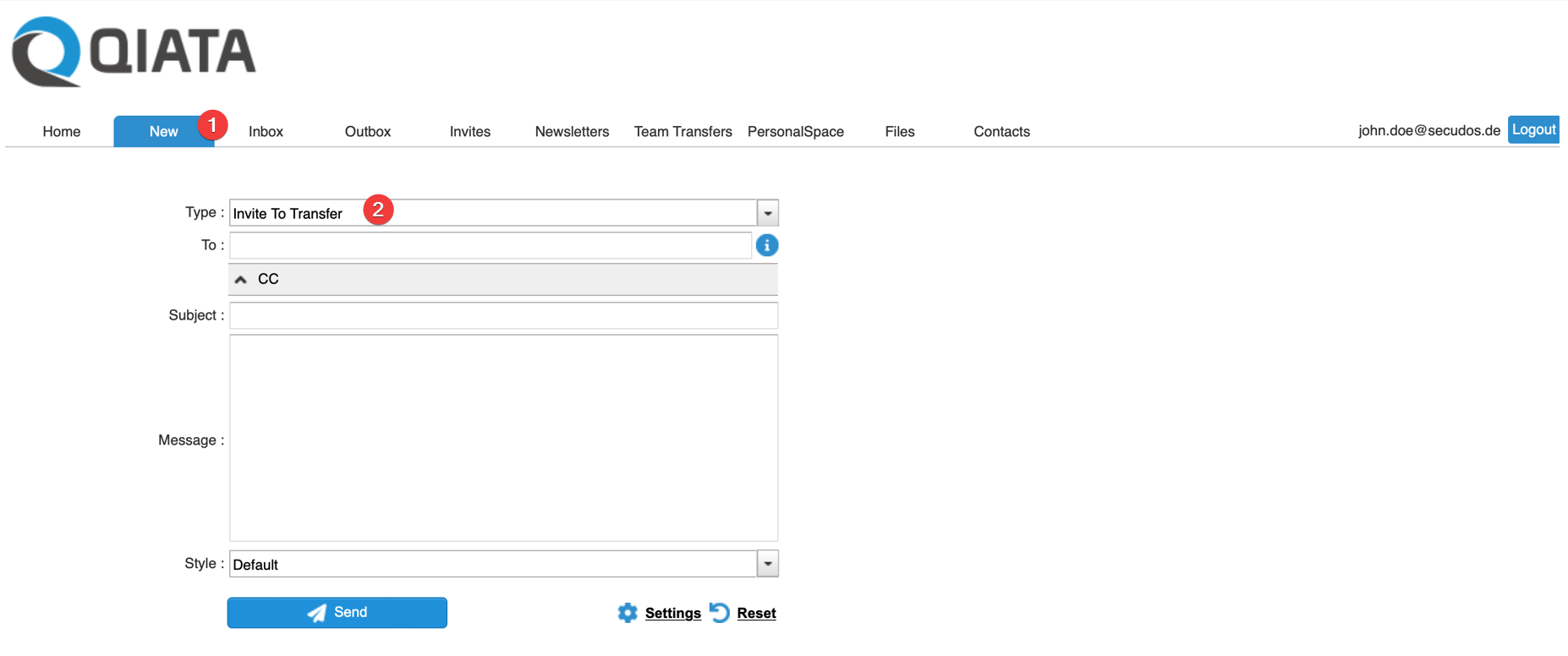This screenshot has width=1568, height=656.
Task: Open the Type dropdown arrow
Action: point(767,213)
